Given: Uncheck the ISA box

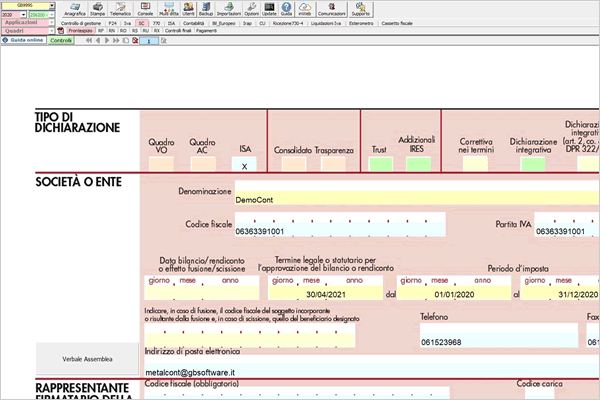Looking at the screenshot, I should click(x=244, y=164).
